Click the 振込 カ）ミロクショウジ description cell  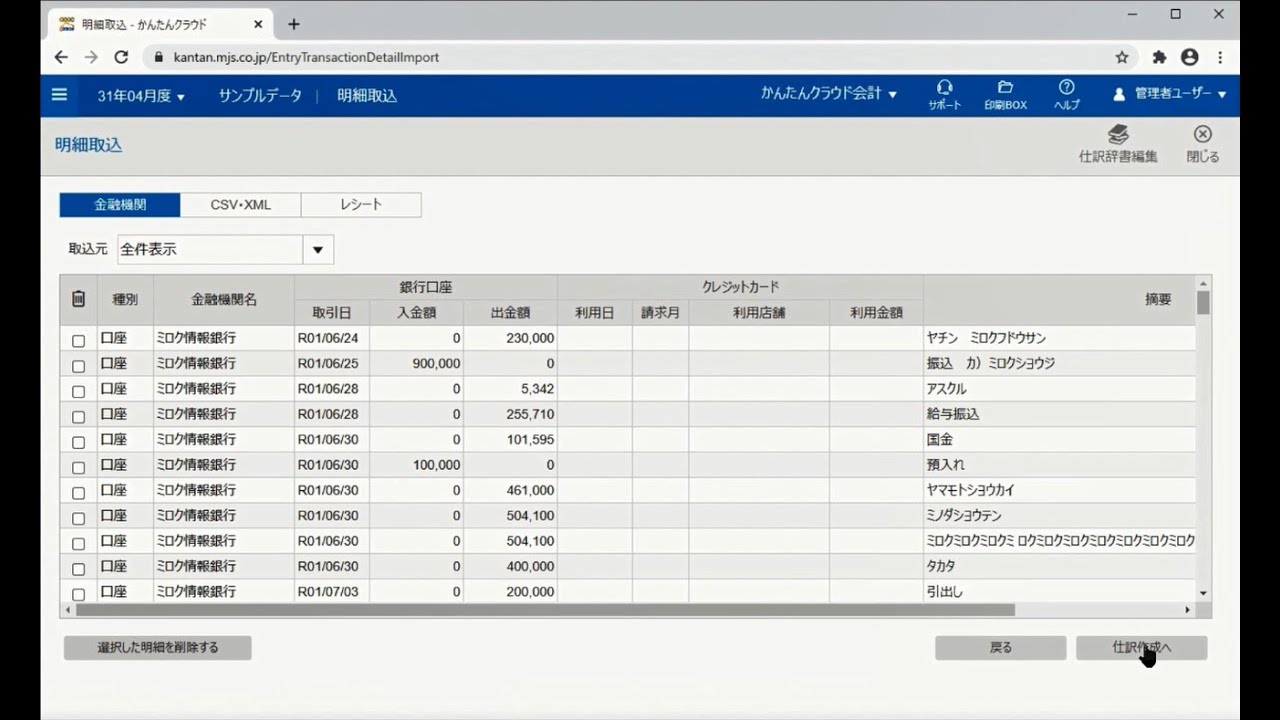click(1060, 364)
